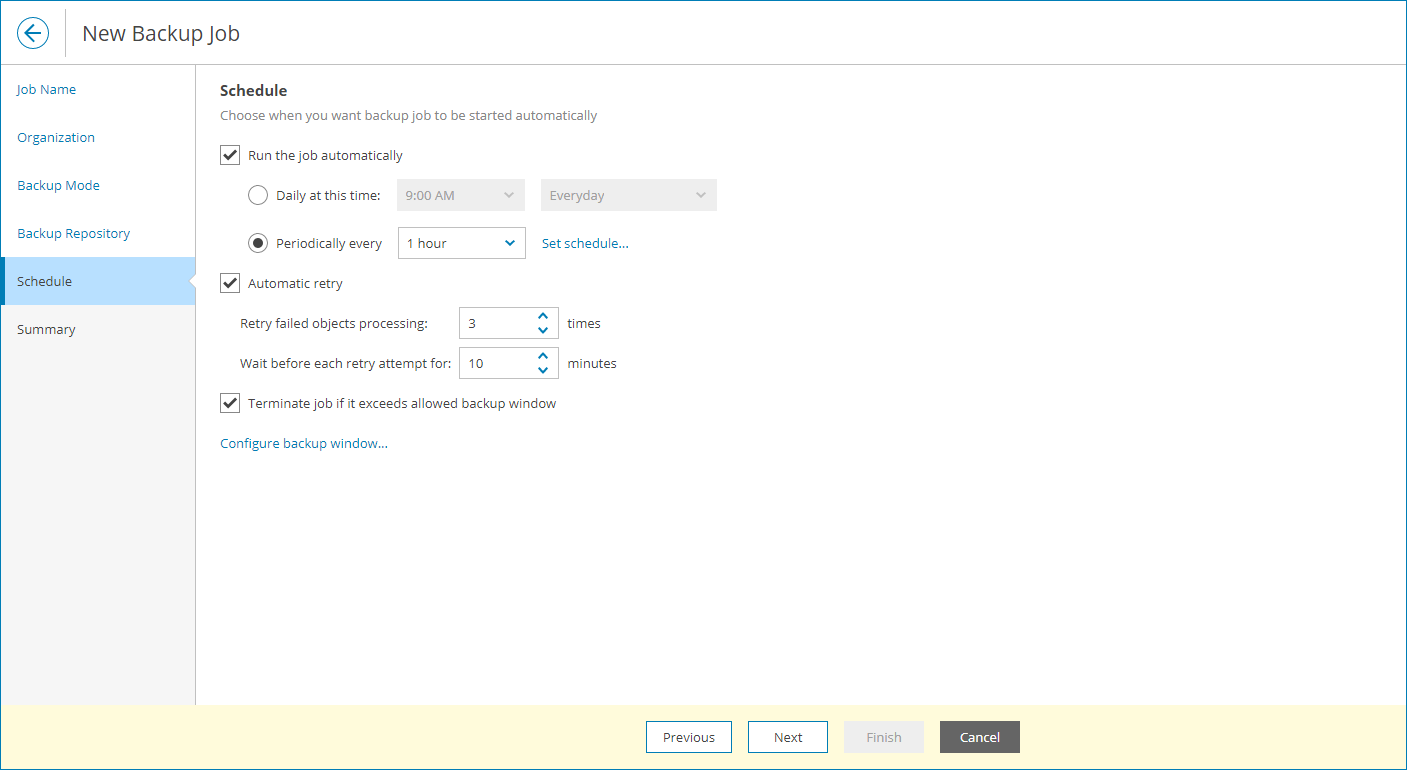Decrement the retry times value using down arrow
The image size is (1407, 770).
pyautogui.click(x=543, y=329)
